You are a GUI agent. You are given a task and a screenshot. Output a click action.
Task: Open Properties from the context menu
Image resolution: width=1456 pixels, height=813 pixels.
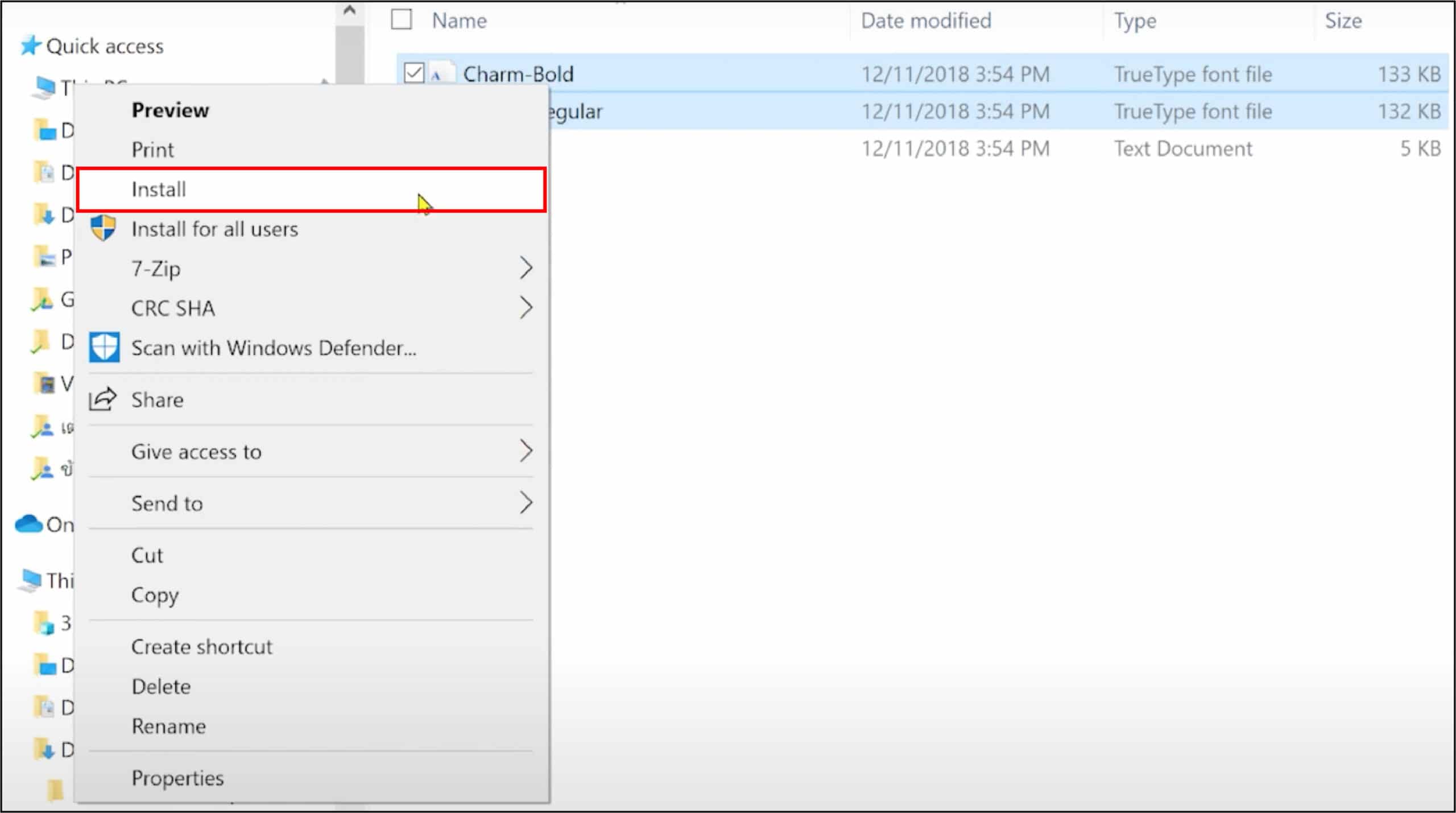[x=312, y=778]
